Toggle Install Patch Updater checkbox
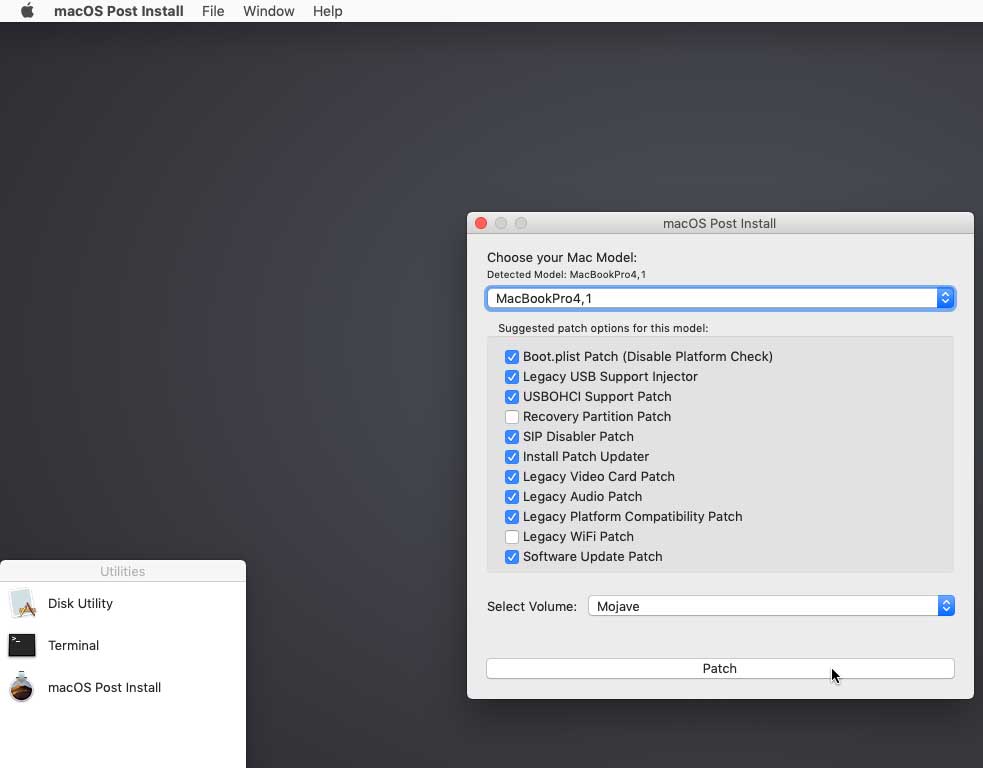 pos(512,457)
